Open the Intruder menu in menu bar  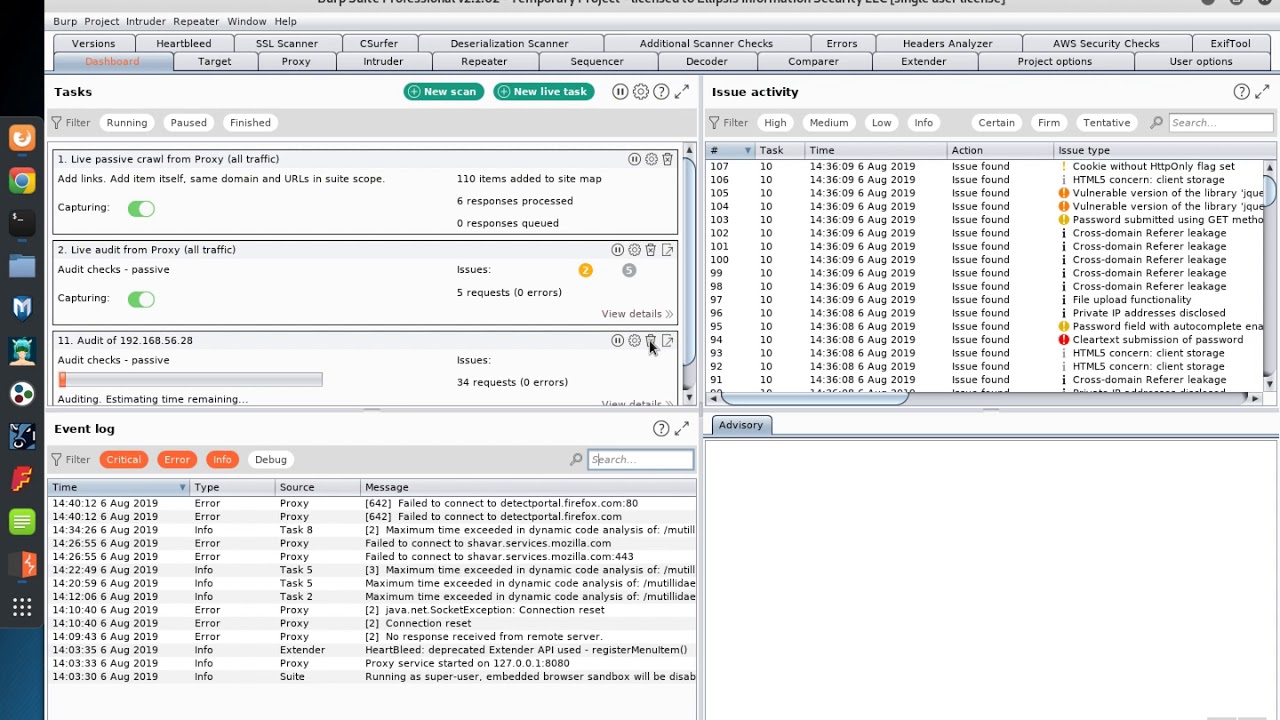click(x=146, y=21)
